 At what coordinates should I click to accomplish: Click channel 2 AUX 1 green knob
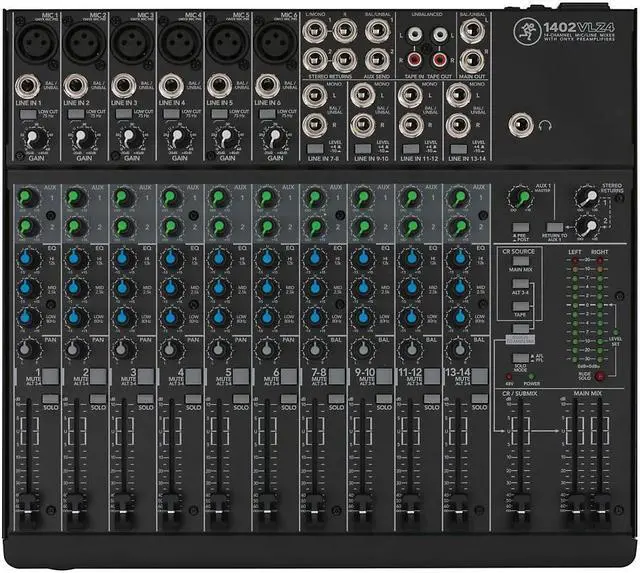[x=74, y=197]
